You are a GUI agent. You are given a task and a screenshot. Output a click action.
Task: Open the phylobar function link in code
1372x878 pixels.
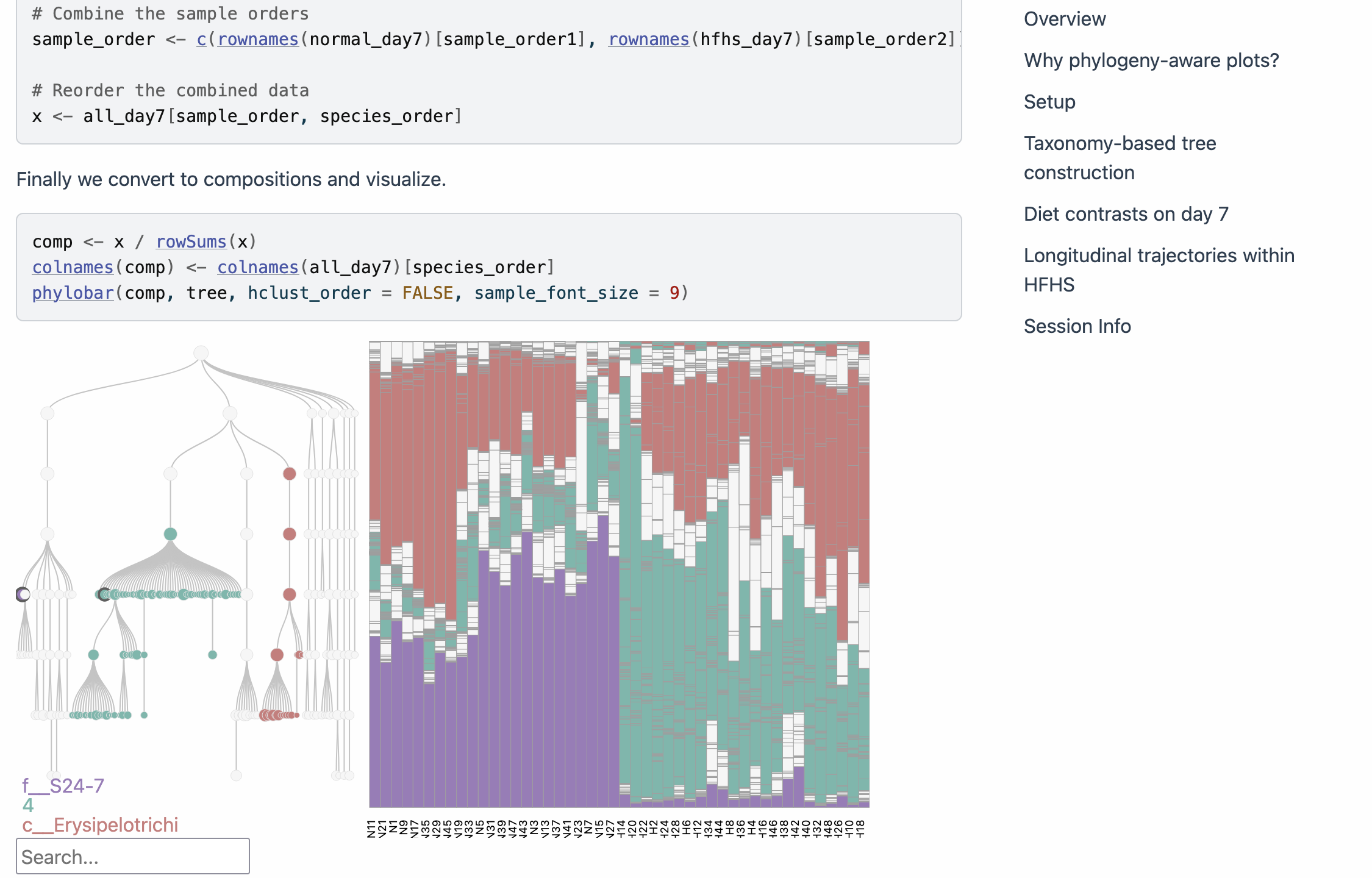point(73,293)
